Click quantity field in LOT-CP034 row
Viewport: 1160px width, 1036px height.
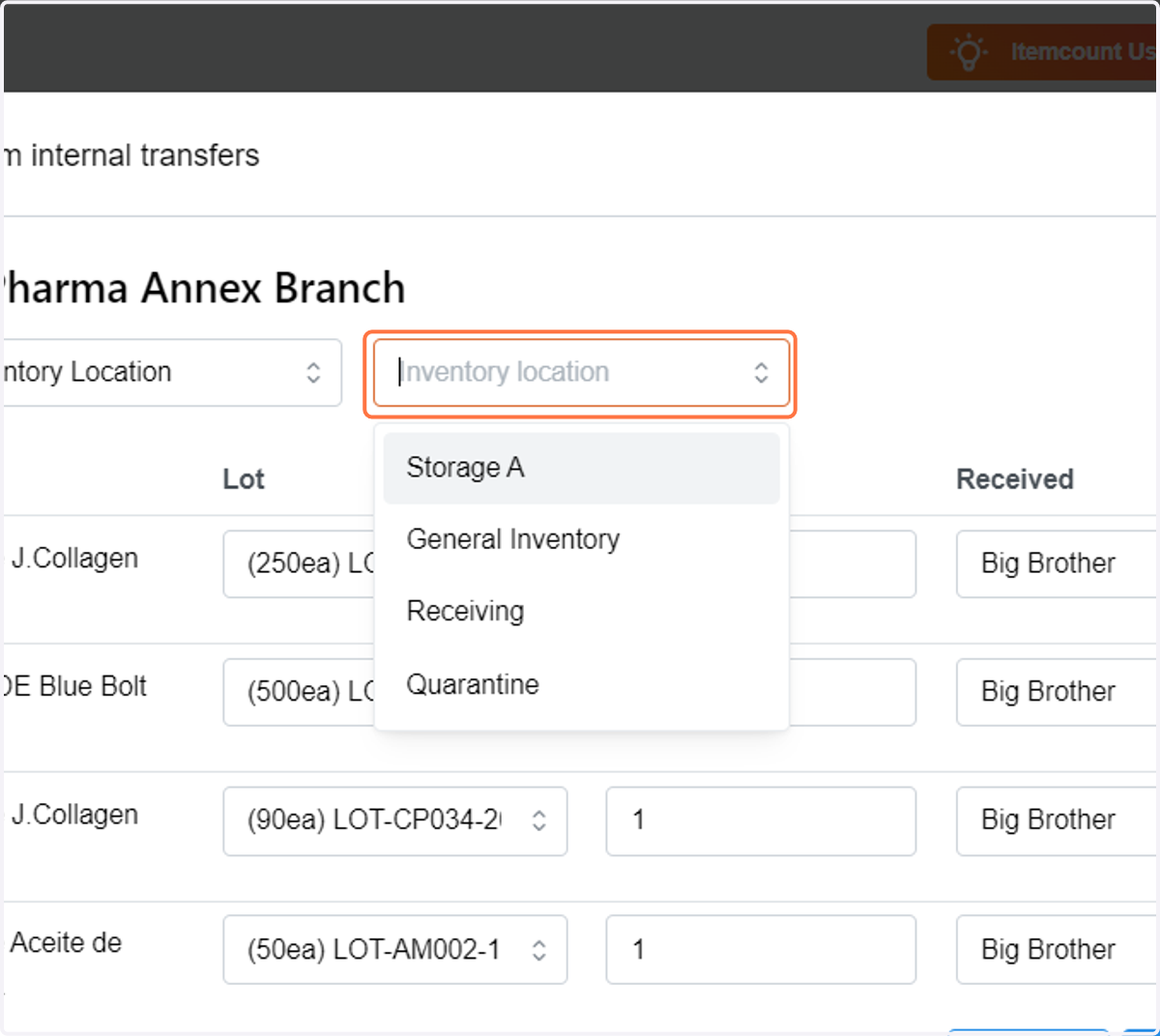(x=761, y=820)
